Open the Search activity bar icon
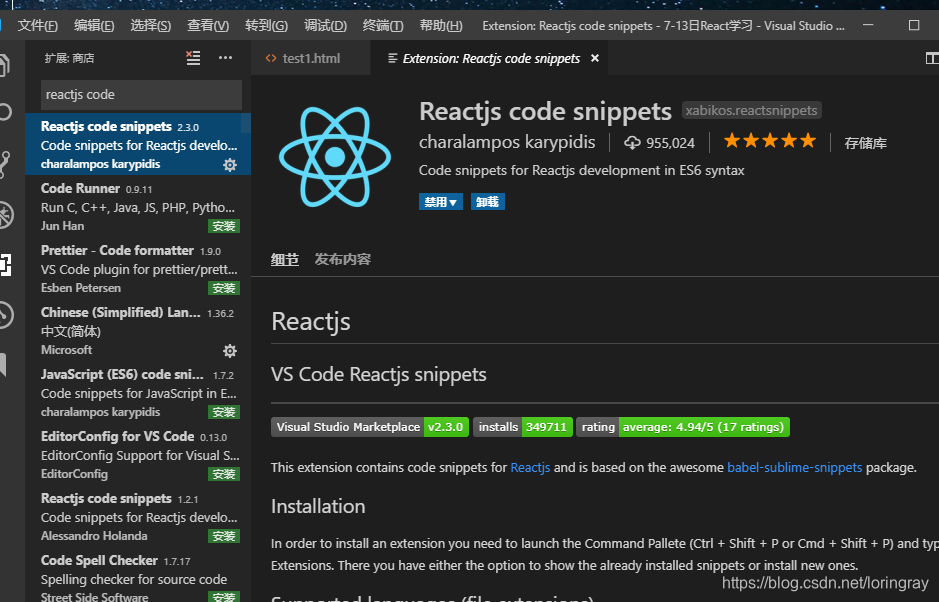Viewport: 939px width, 602px height. pyautogui.click(x=5, y=112)
